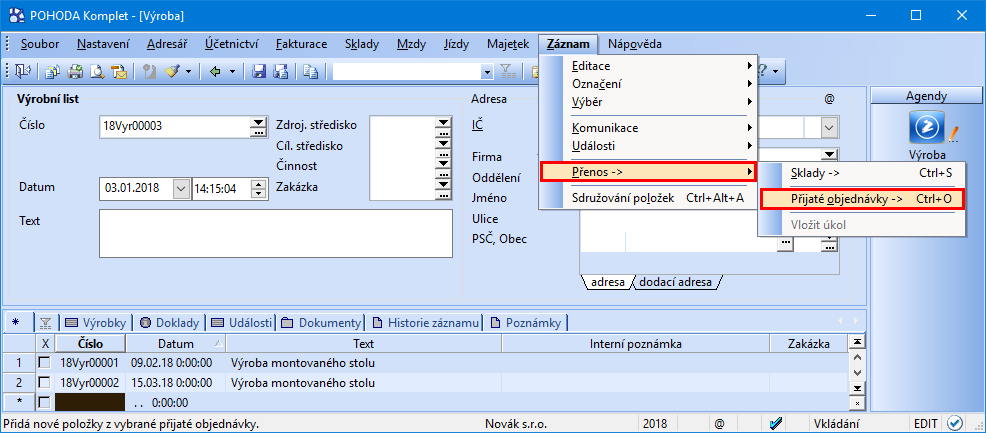986x433 pixels.
Task: Click the exit door icon in the toolbar
Action: coord(22,72)
